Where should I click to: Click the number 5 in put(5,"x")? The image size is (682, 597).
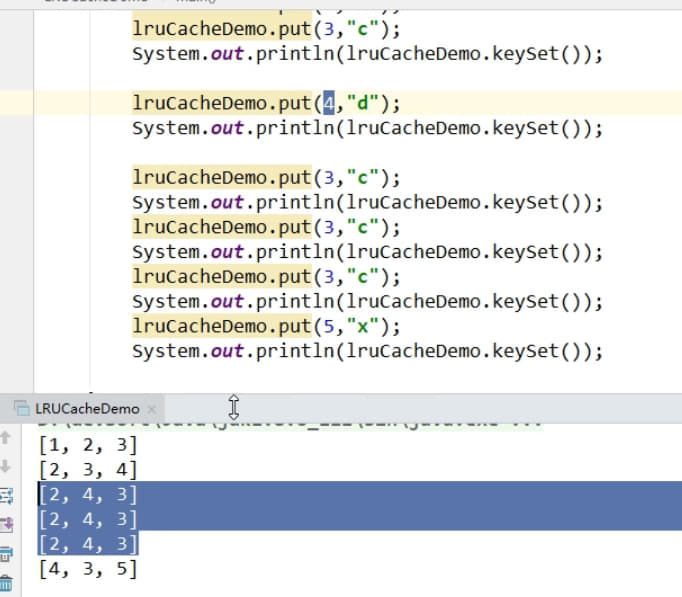329,326
